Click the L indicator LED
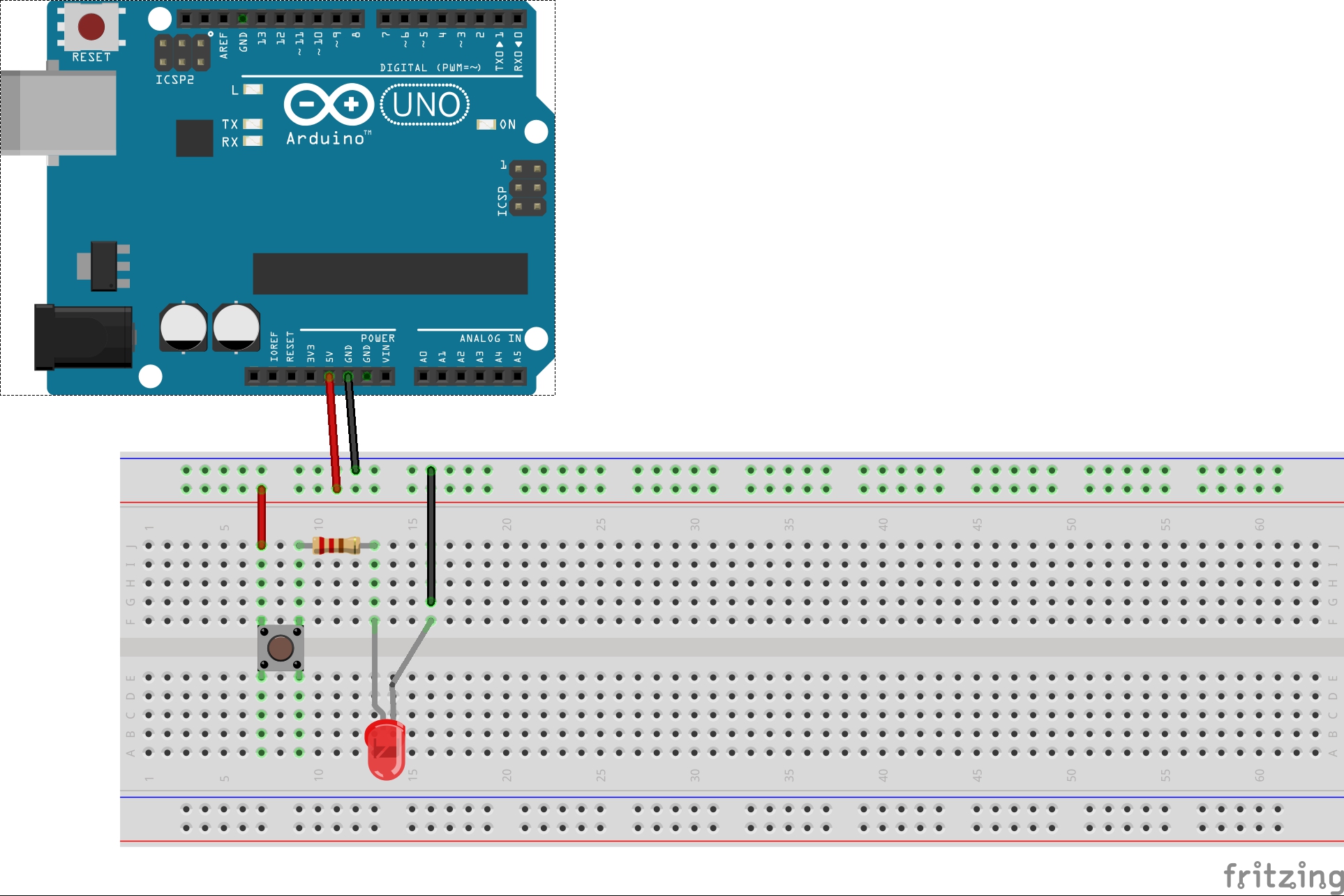 point(253,89)
